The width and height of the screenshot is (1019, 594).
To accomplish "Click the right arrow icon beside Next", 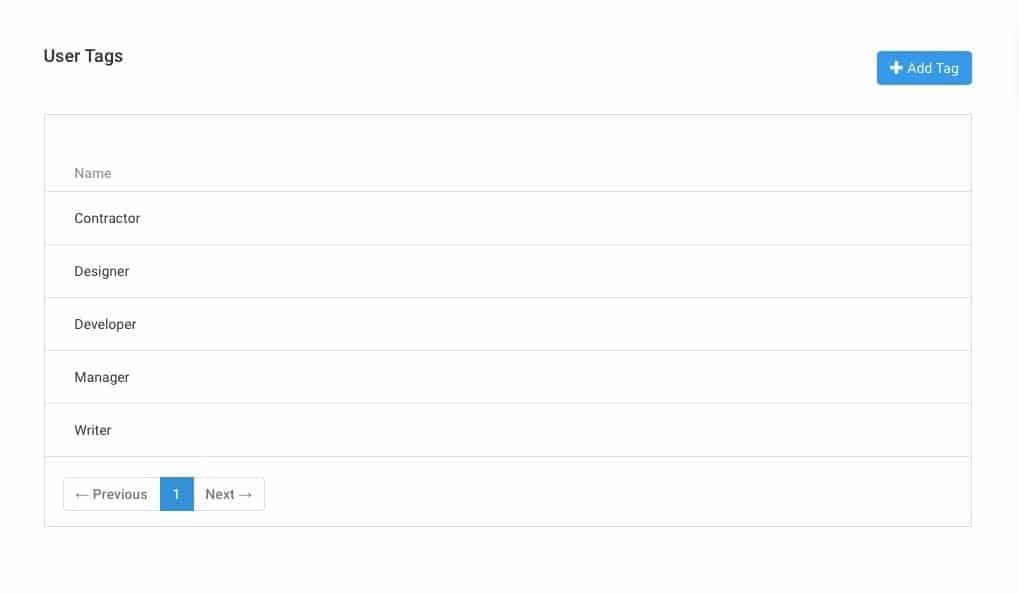I will click(x=246, y=495).
